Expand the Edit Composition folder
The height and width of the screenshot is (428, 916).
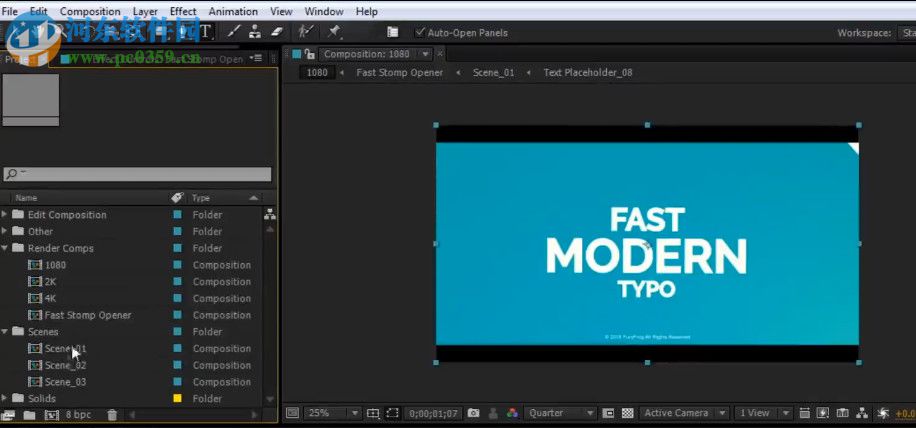[5, 215]
